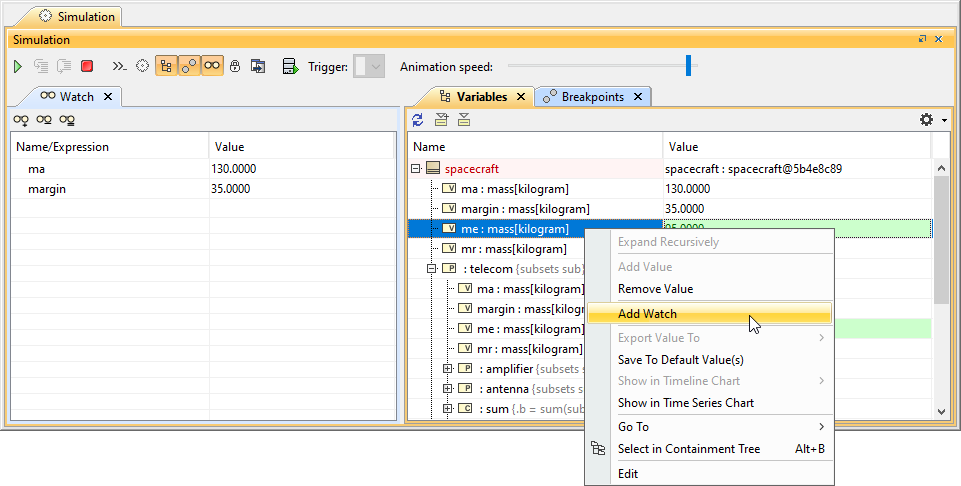
Task: Choose Add Watch from context menu
Action: (647, 314)
